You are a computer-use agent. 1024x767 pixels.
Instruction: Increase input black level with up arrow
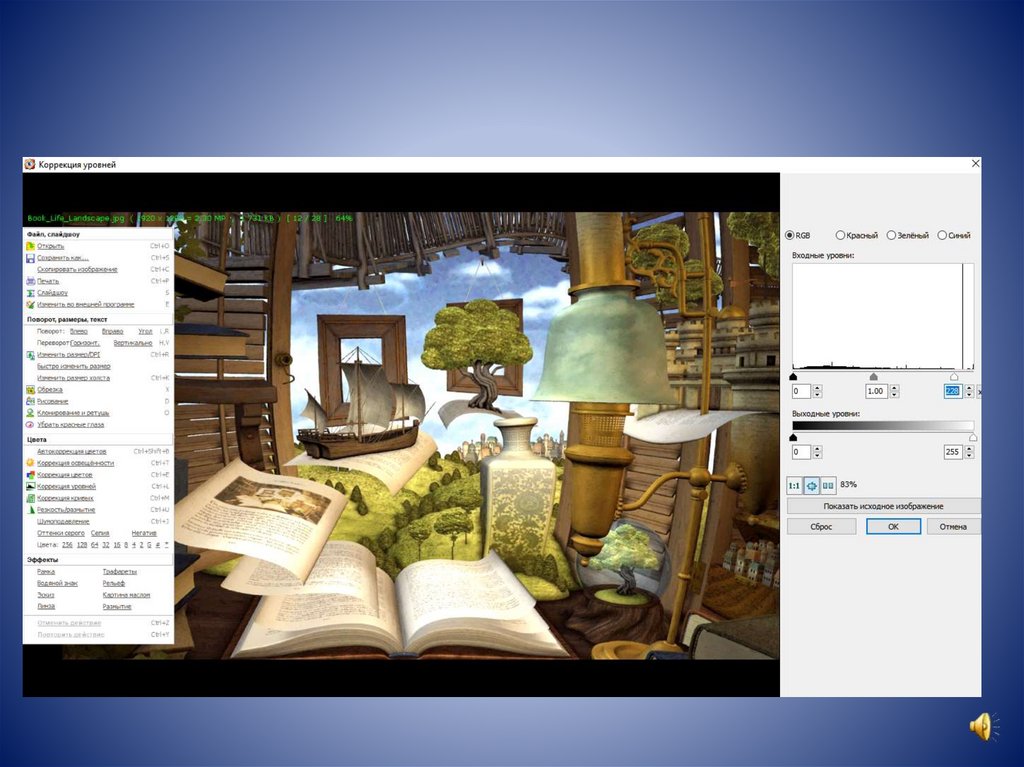[x=818, y=389]
